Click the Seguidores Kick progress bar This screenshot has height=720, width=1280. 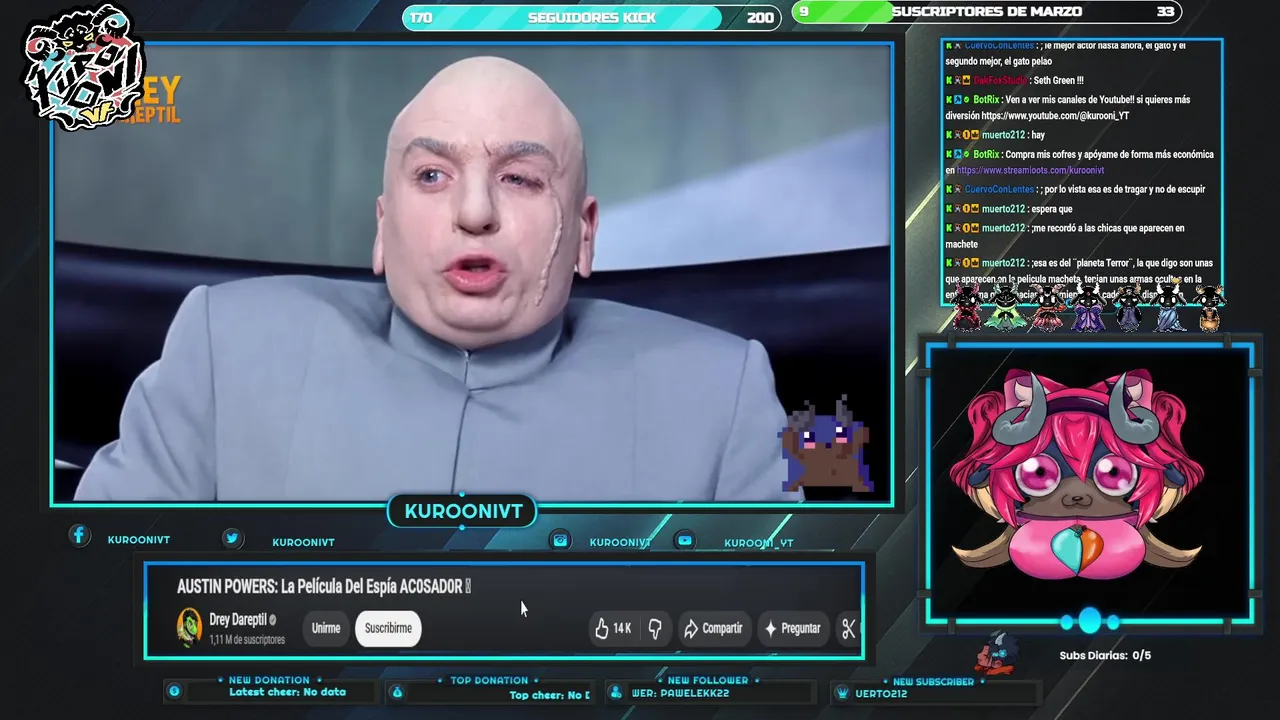(592, 17)
